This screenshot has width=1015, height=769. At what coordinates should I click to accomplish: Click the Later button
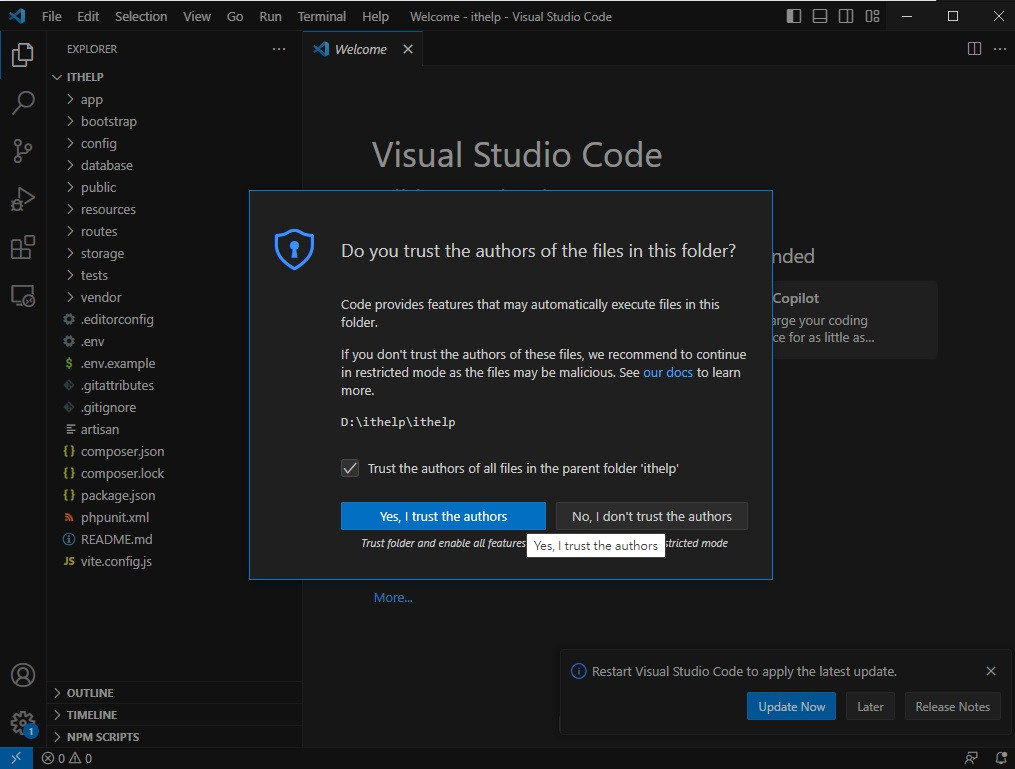tap(870, 706)
